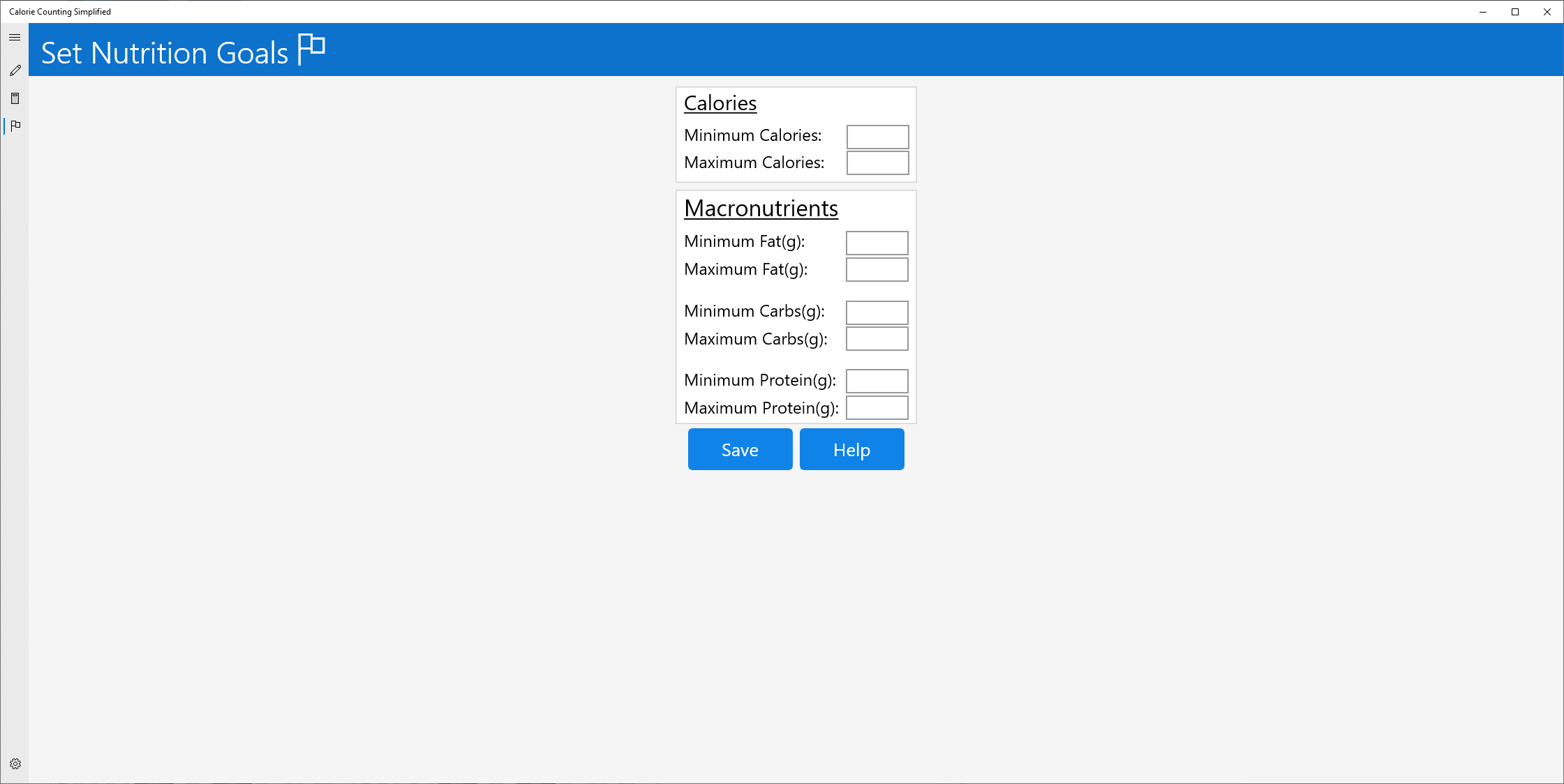This screenshot has width=1564, height=784.
Task: Minimize the application window
Action: click(1483, 12)
